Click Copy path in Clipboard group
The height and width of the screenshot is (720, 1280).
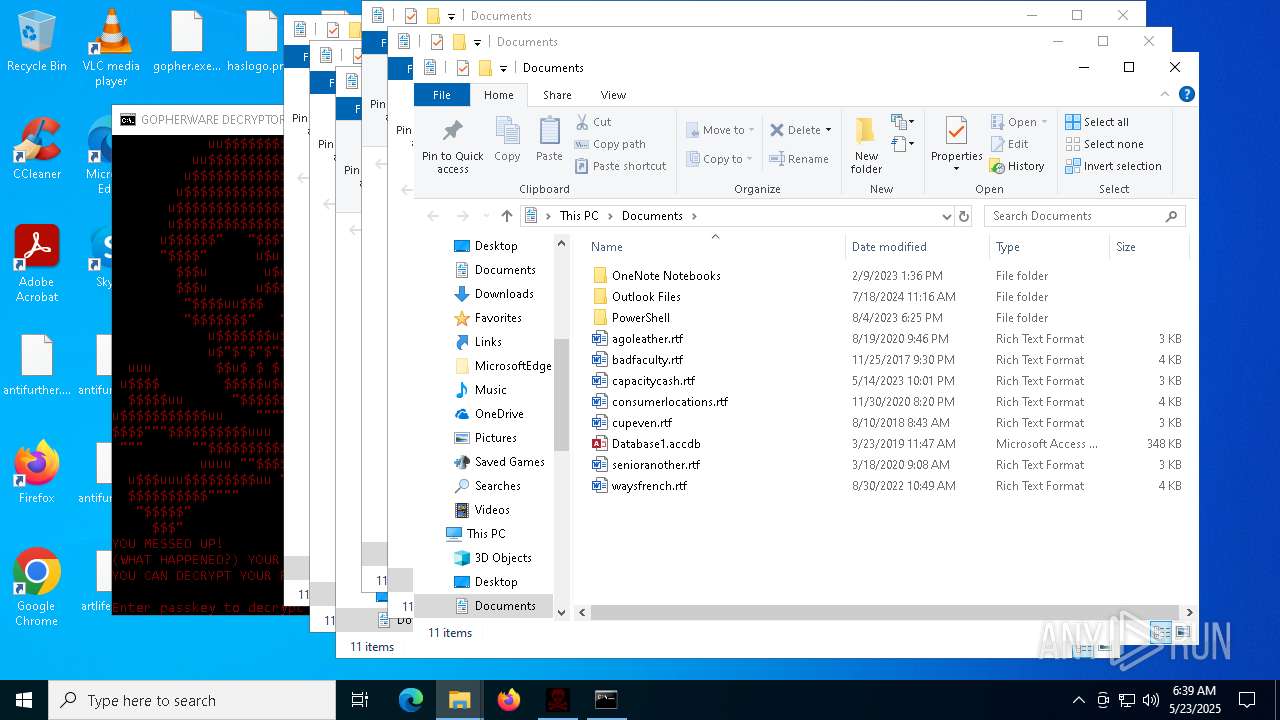pos(610,144)
